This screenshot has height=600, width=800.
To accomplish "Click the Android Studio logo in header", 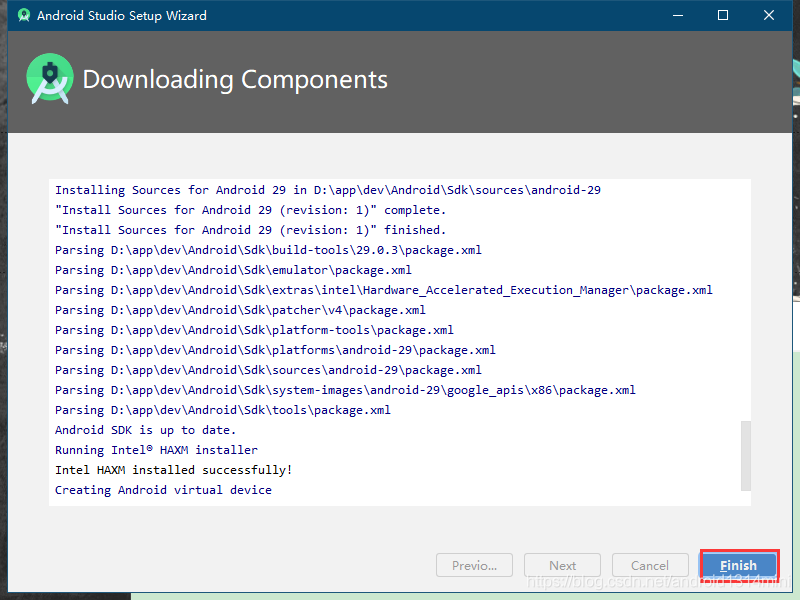I will click(49, 79).
